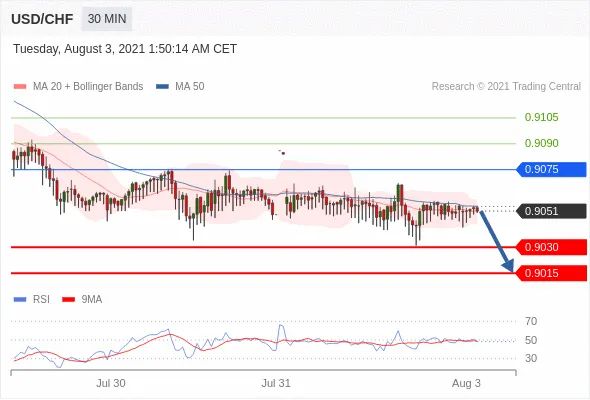This screenshot has height=400, width=590.
Task: Select the black 0.9051 current price tag
Action: 552,211
